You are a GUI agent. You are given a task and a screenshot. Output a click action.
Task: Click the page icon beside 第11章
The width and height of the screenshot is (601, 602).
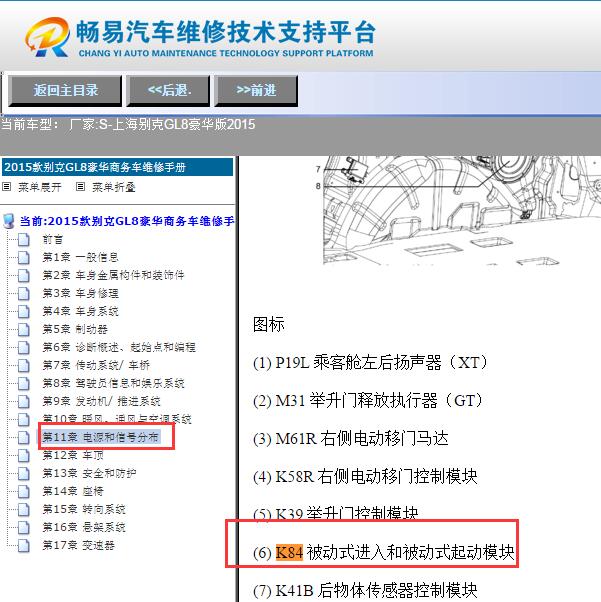pyautogui.click(x=24, y=437)
